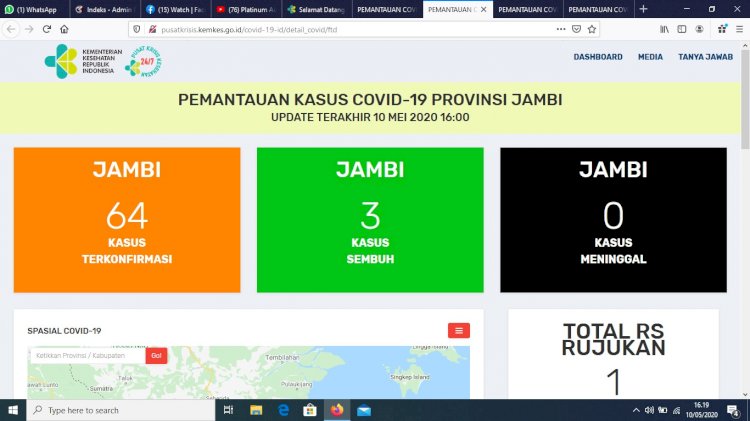Bookmark this page with the star icon
The width and height of the screenshot is (750, 421).
[x=592, y=29]
